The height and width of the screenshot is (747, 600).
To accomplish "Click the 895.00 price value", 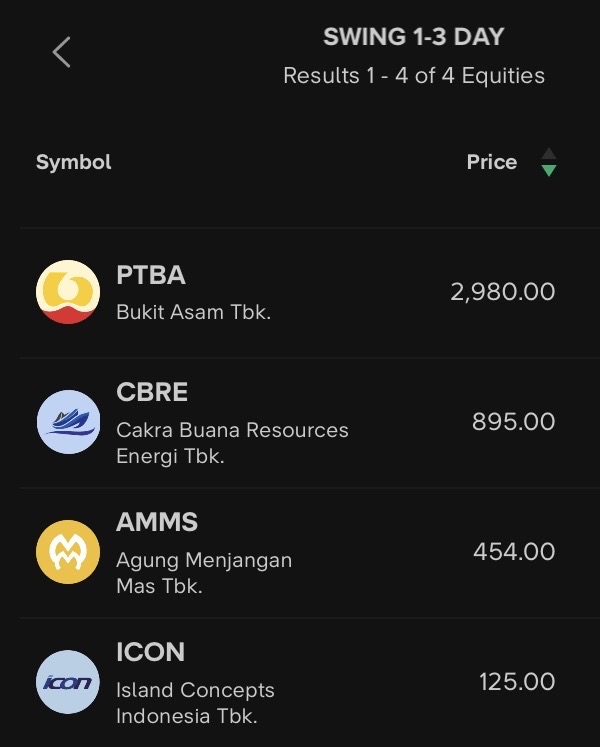I will pos(513,422).
